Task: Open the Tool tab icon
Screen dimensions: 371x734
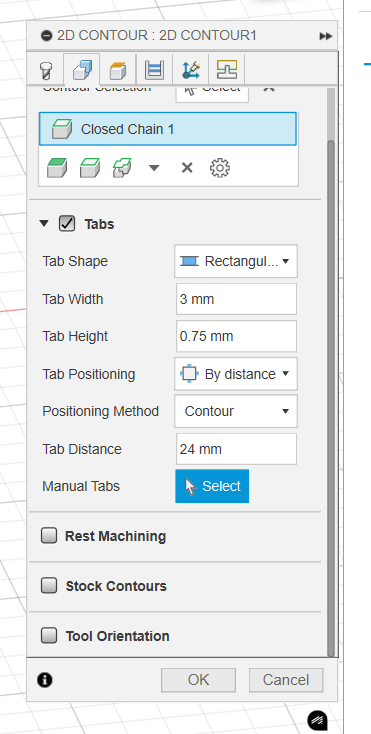Action: (x=46, y=71)
